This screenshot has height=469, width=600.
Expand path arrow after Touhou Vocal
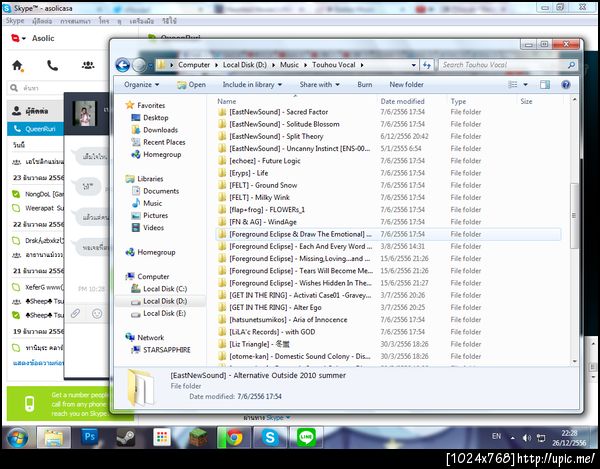click(x=362, y=65)
